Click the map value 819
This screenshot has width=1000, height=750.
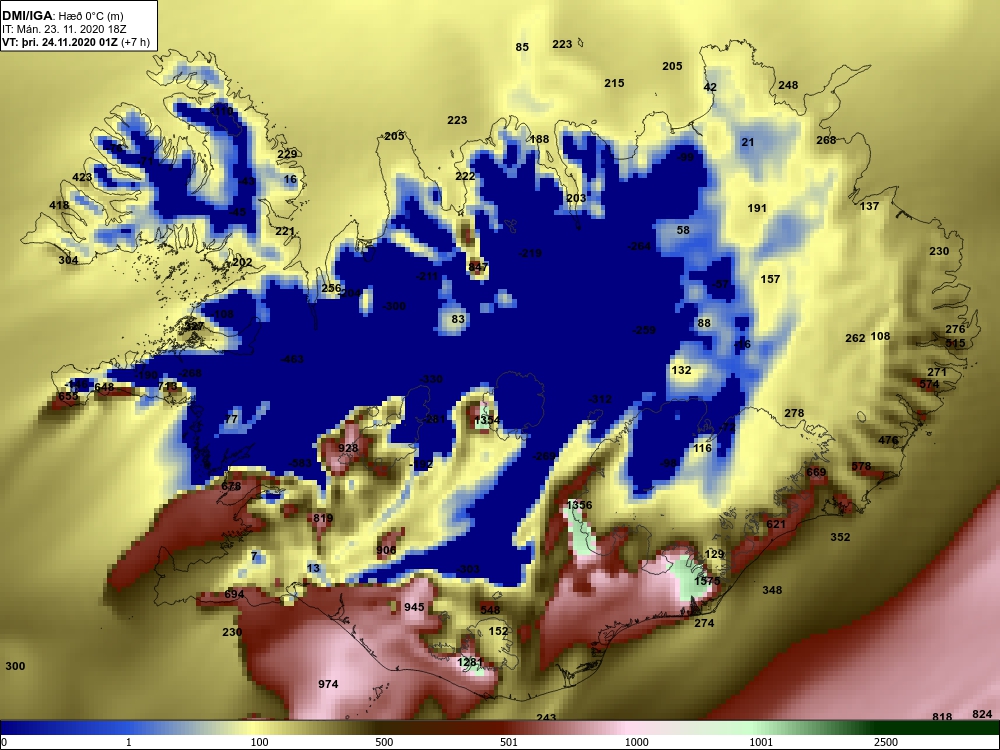(323, 518)
